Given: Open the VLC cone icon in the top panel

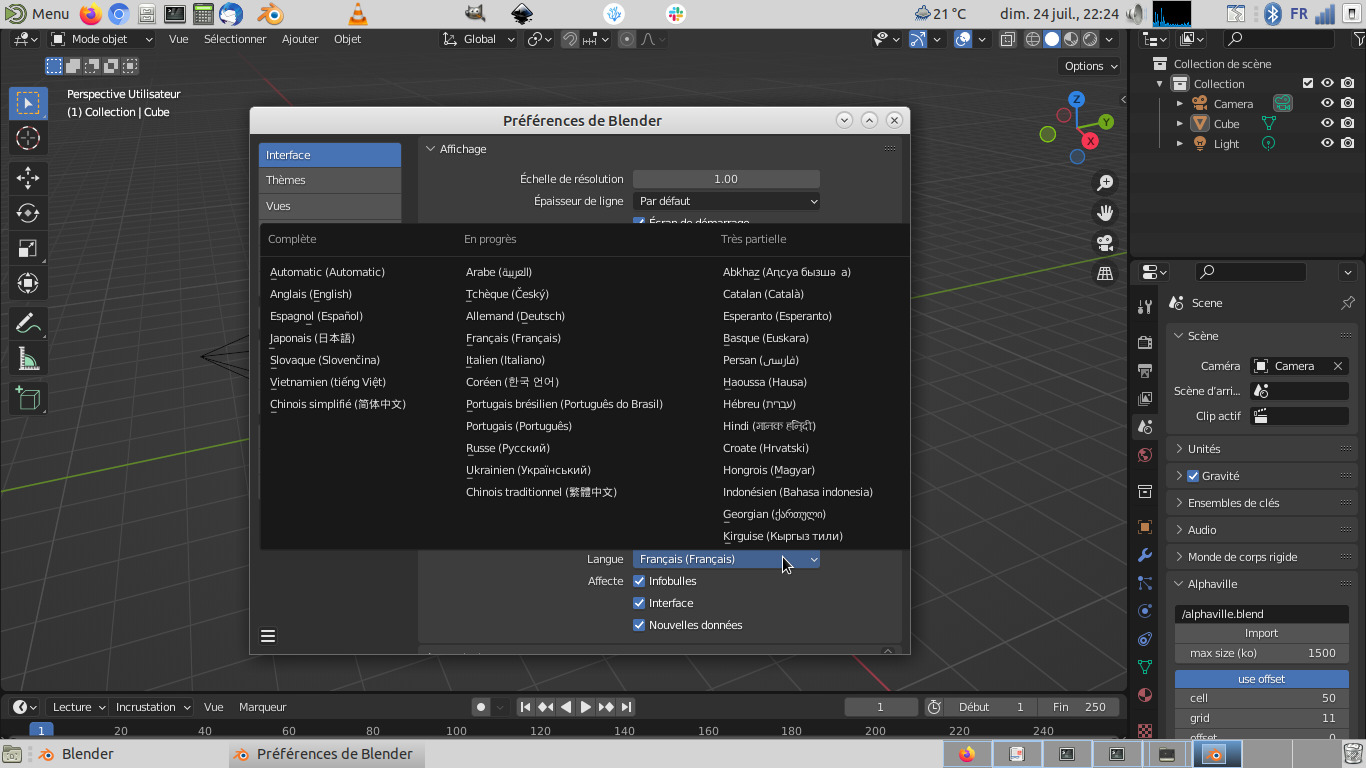Looking at the screenshot, I should [x=358, y=14].
